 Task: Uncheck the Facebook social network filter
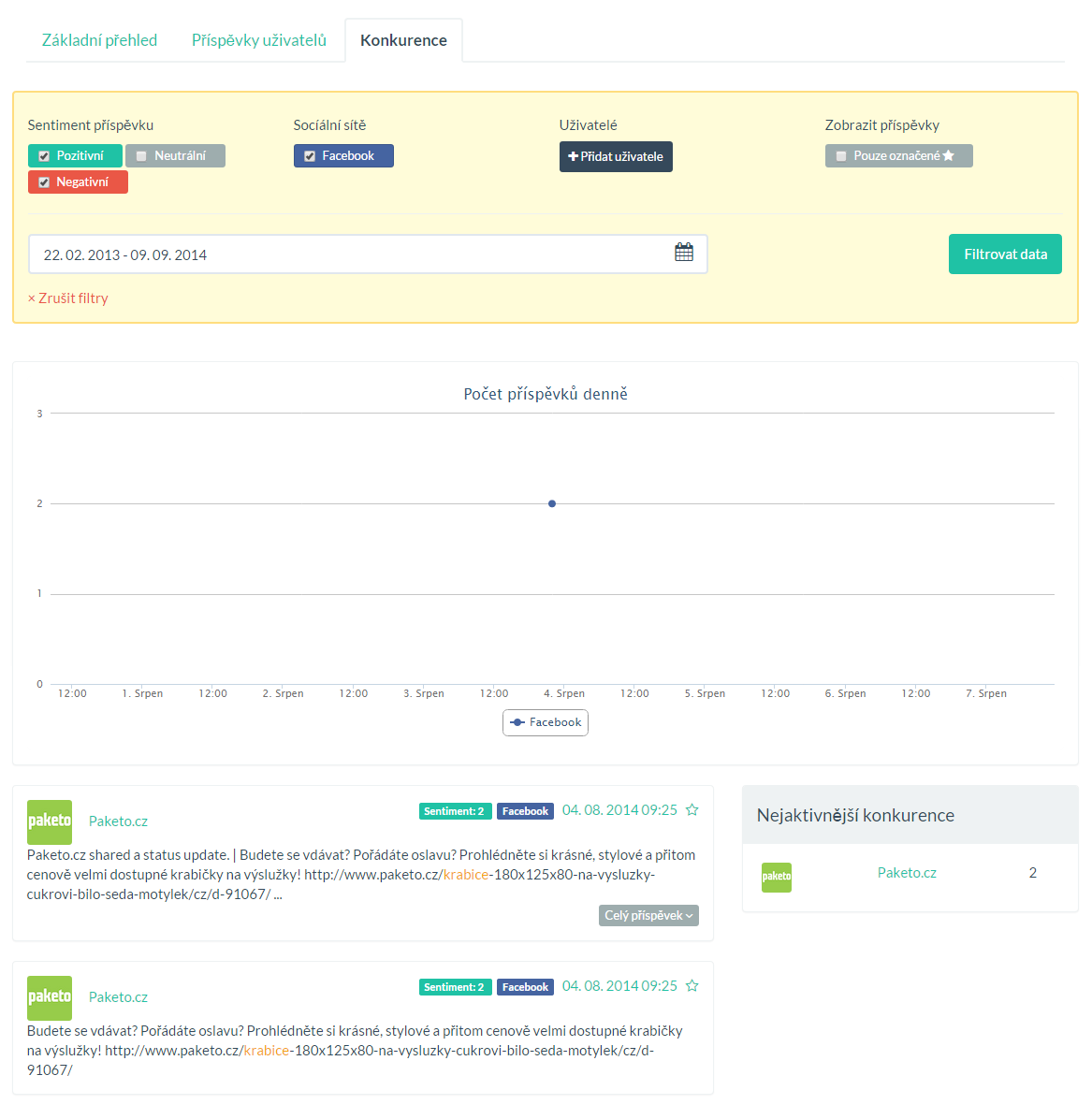(x=310, y=156)
